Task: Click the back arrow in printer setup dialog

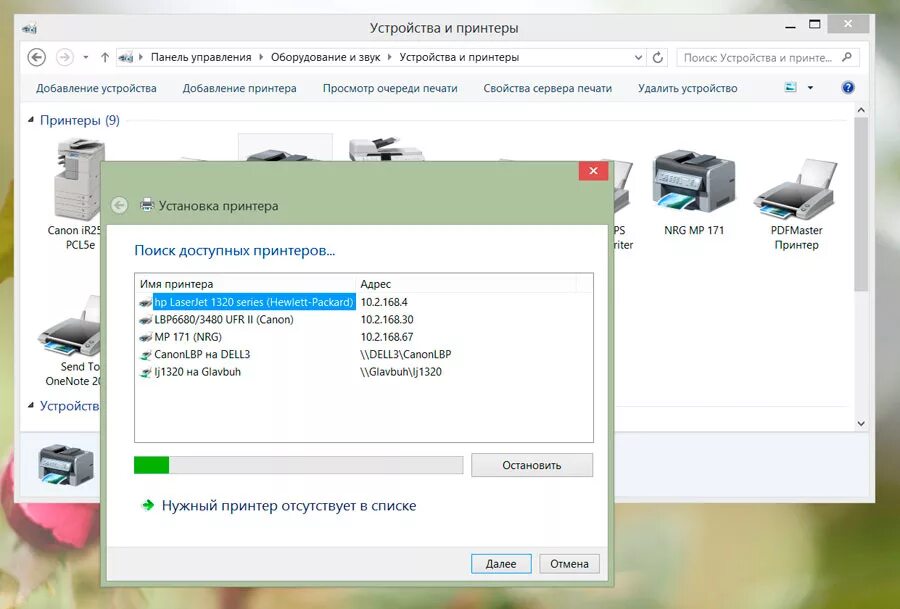Action: pos(119,205)
